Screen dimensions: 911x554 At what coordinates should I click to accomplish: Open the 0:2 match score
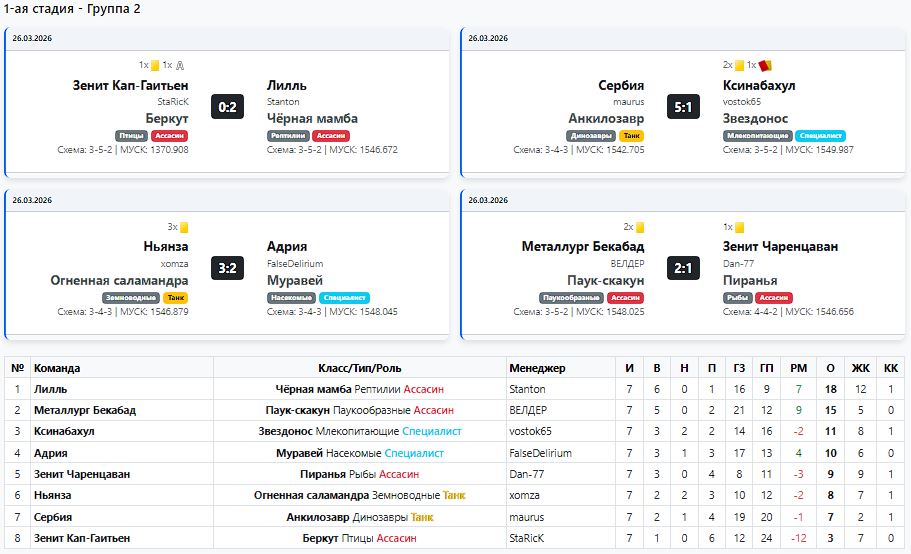click(228, 106)
